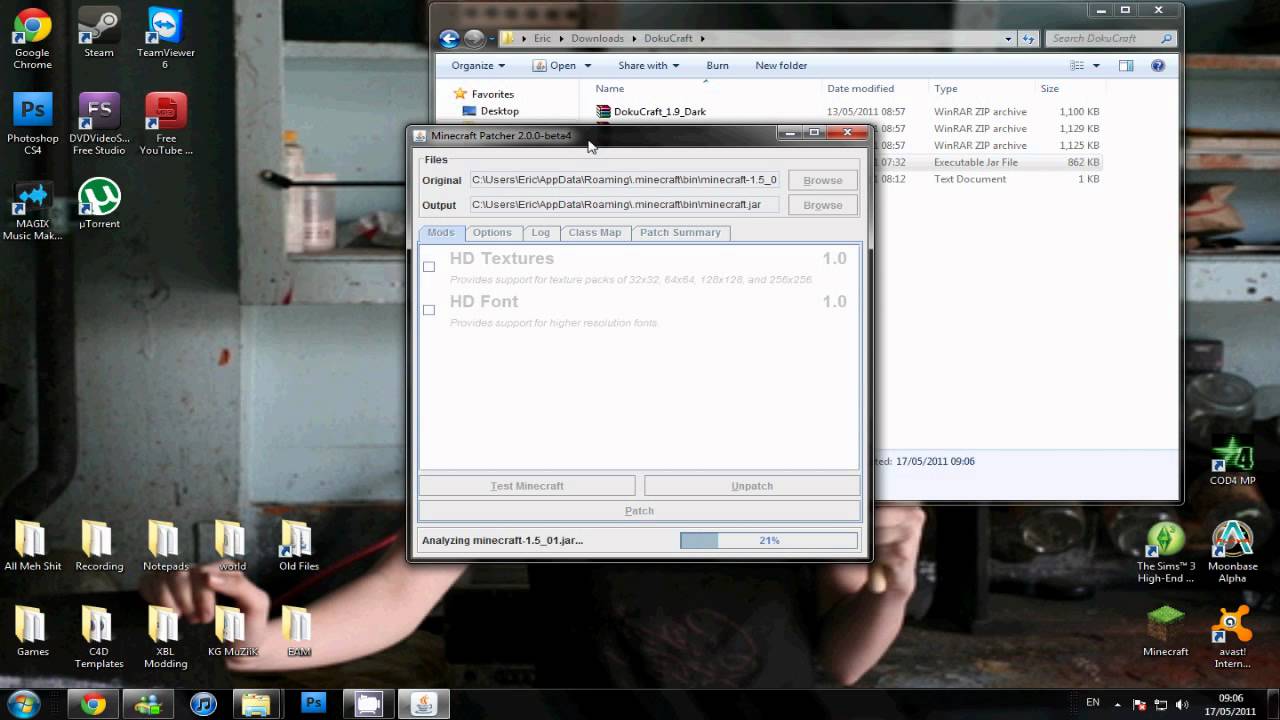Click the Original file path field
1280x720 pixels.
625,180
